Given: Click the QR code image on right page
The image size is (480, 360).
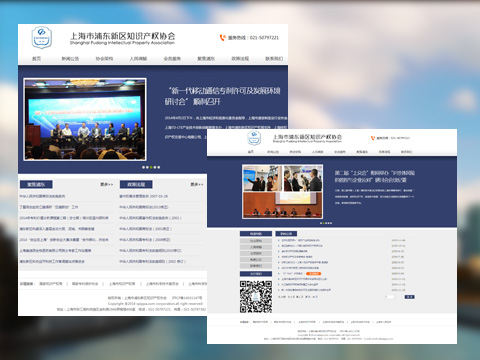Looking at the screenshot, I should point(256,297).
